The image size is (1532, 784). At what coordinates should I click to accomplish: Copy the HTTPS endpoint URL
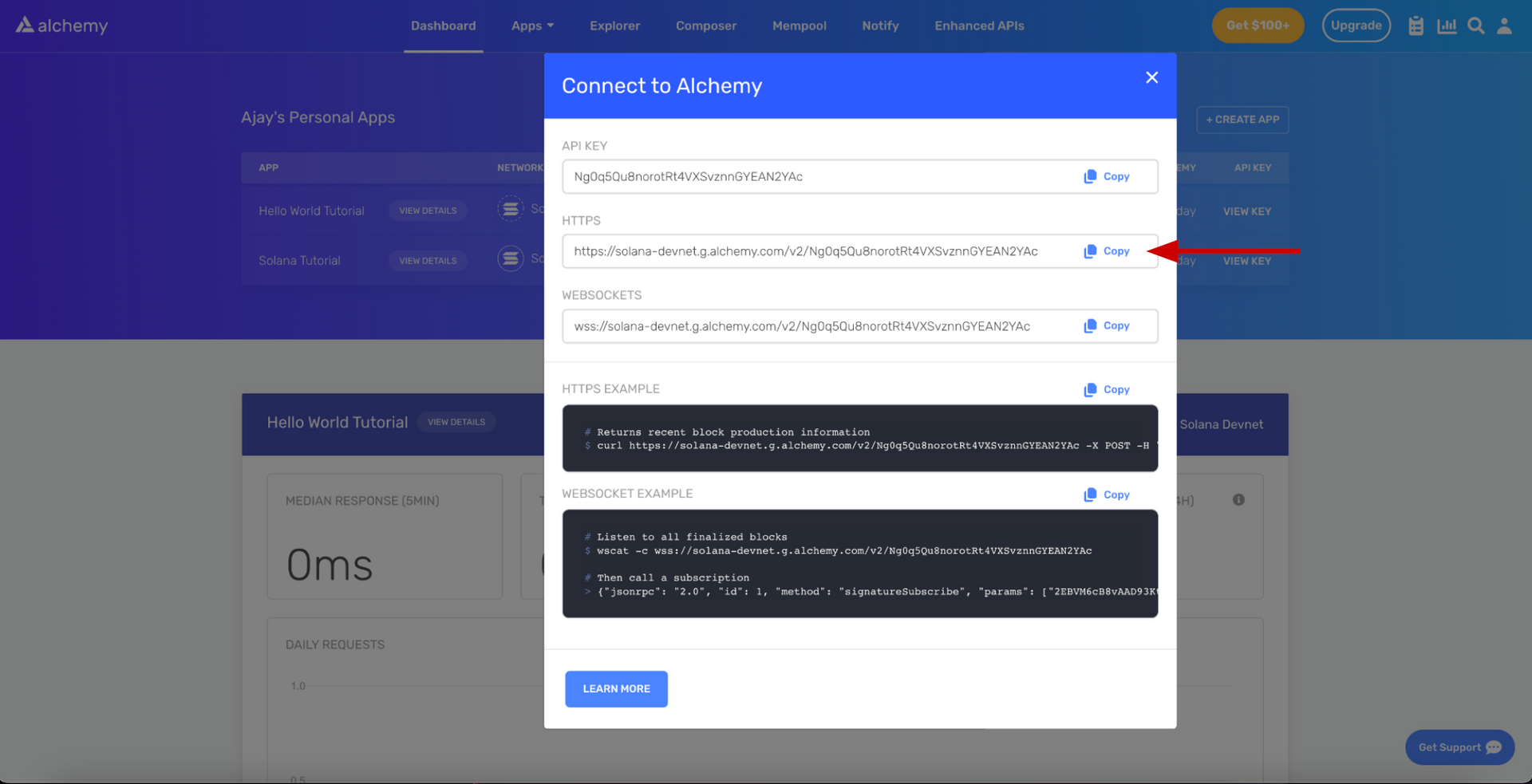[1107, 251]
